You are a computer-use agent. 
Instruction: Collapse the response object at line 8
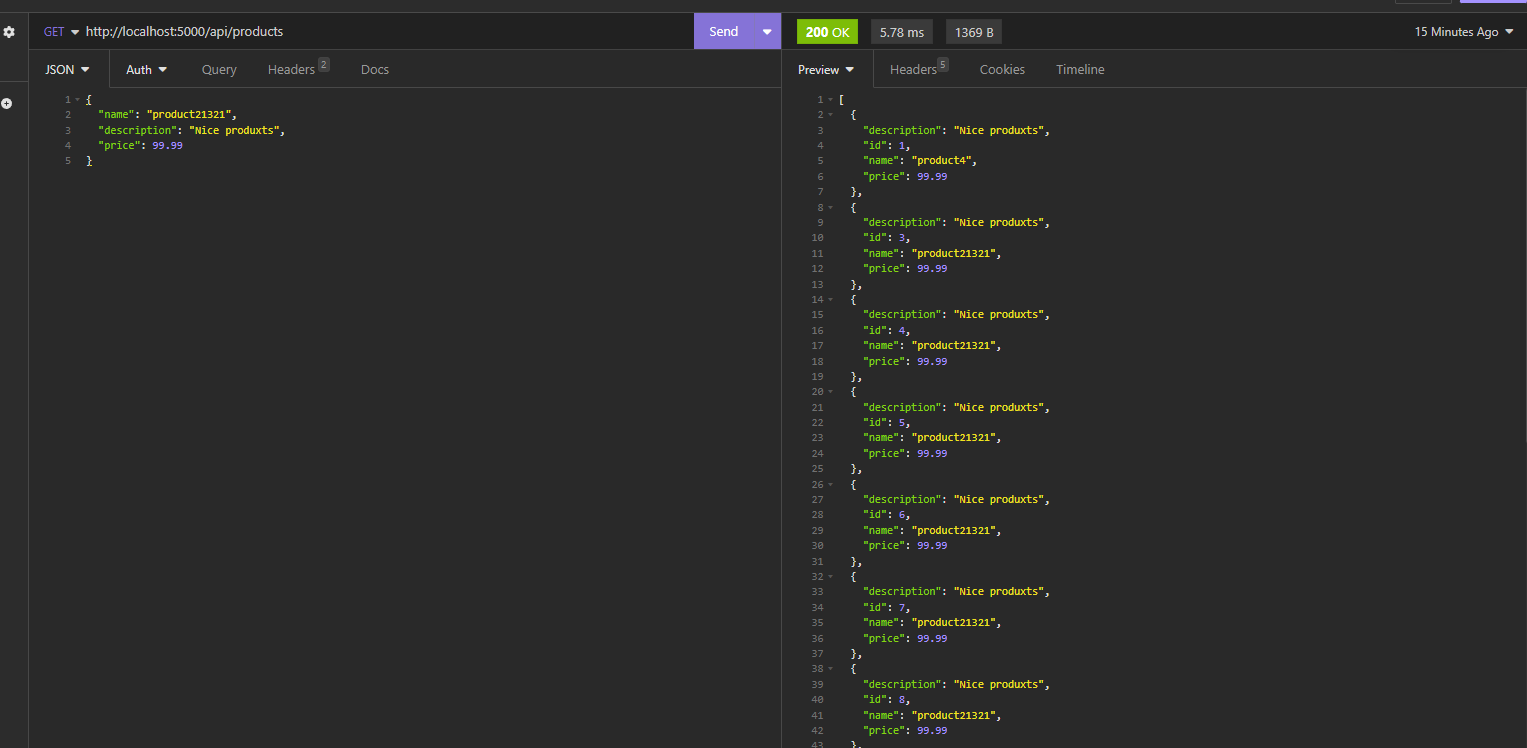[830, 207]
